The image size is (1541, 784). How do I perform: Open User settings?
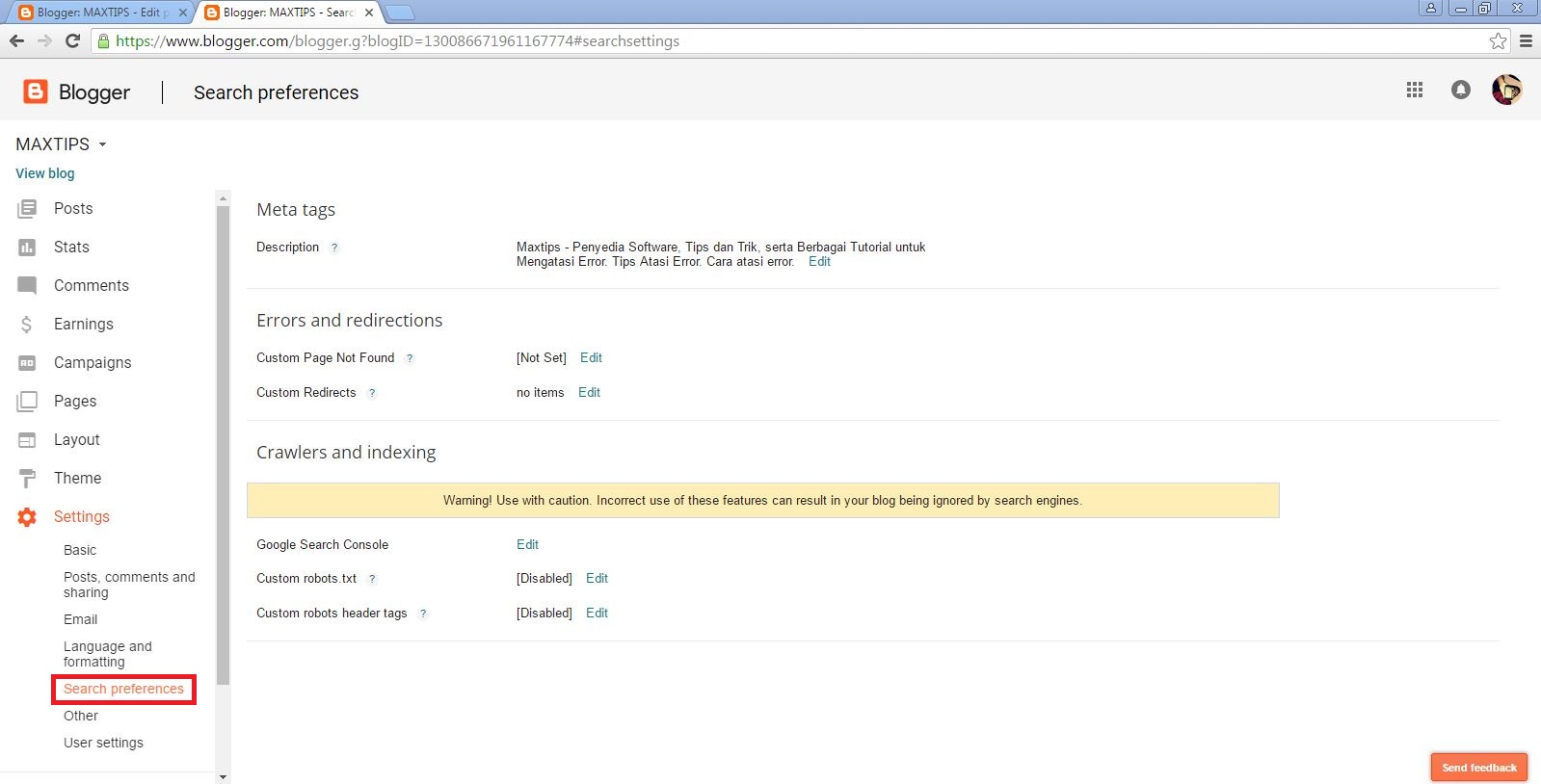tap(103, 743)
